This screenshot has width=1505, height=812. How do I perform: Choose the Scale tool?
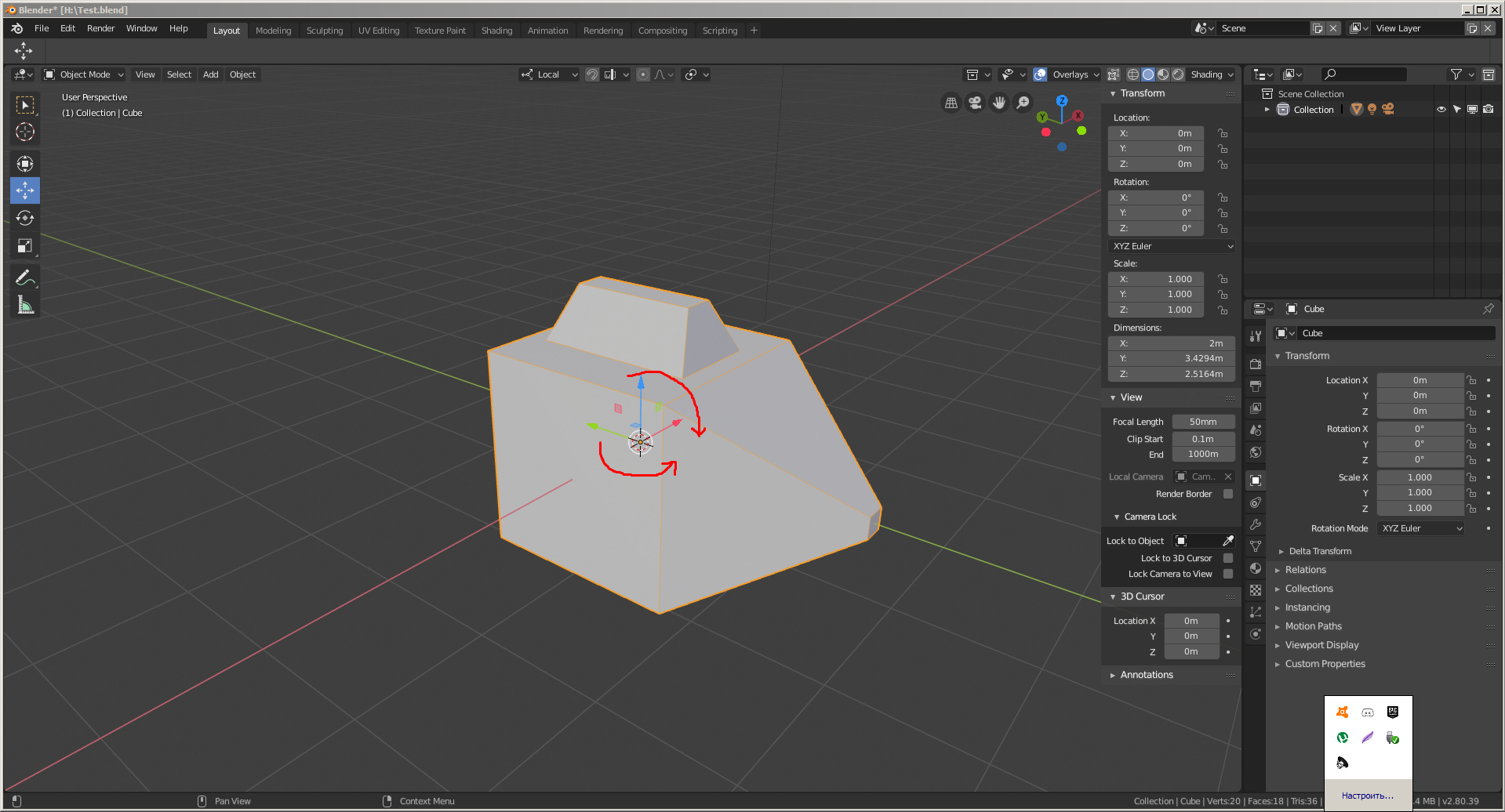point(24,245)
